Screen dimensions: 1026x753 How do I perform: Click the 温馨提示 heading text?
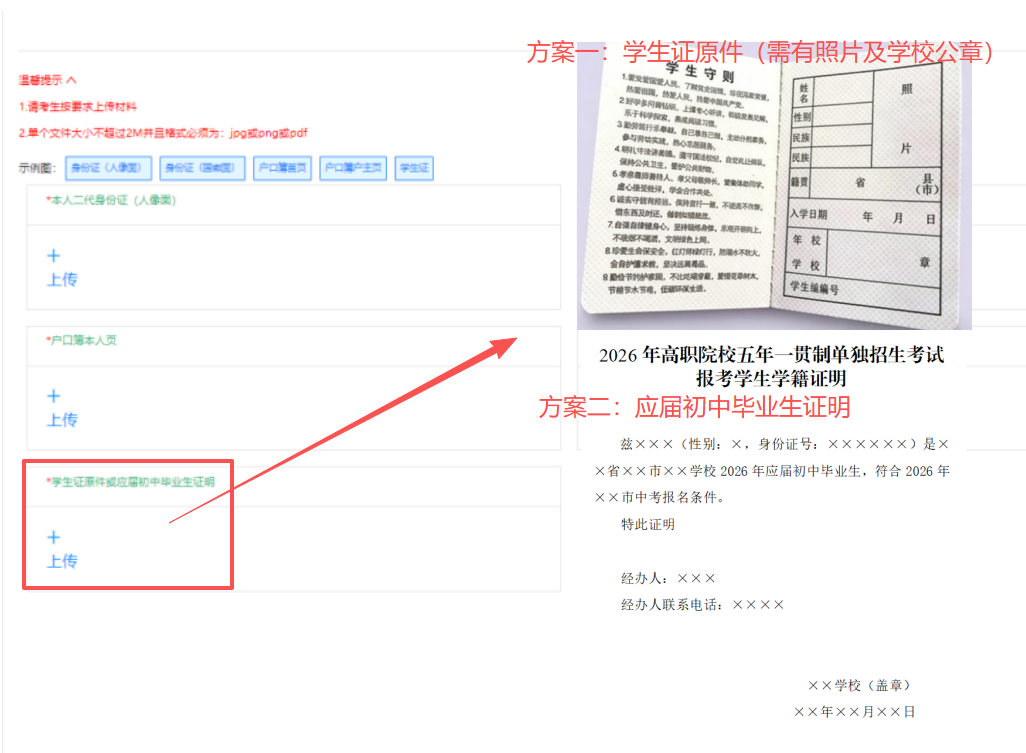tap(41, 80)
